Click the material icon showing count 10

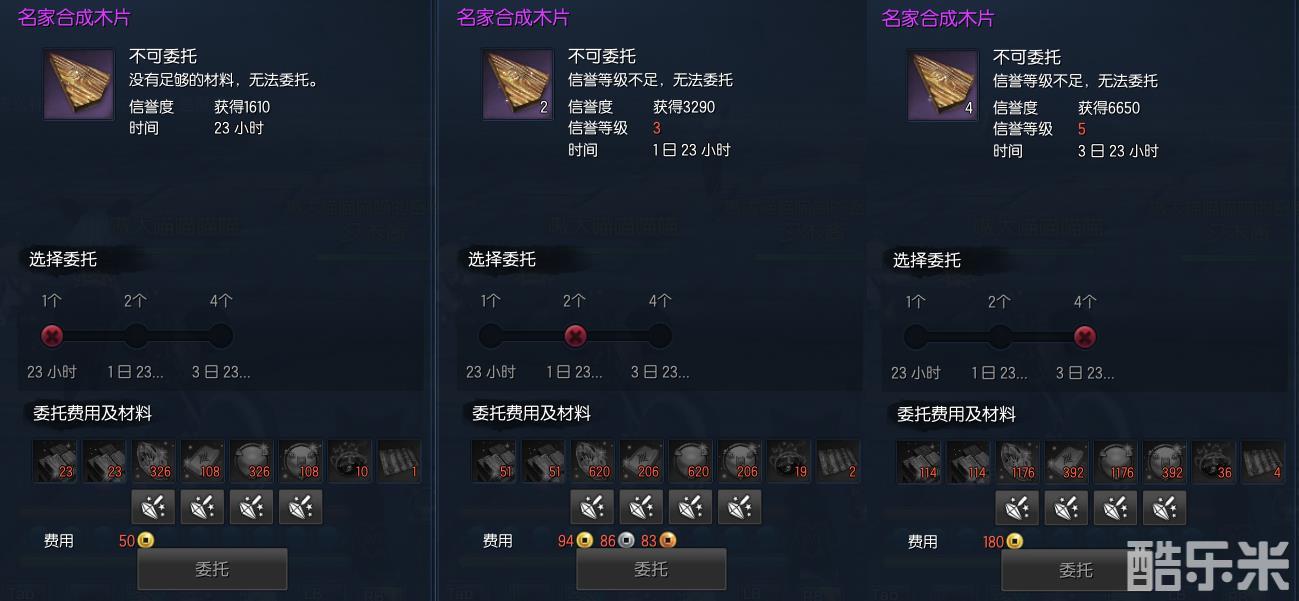tap(349, 461)
